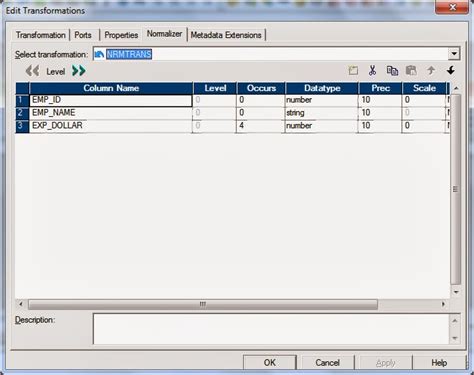Select row header number 3

point(22,126)
